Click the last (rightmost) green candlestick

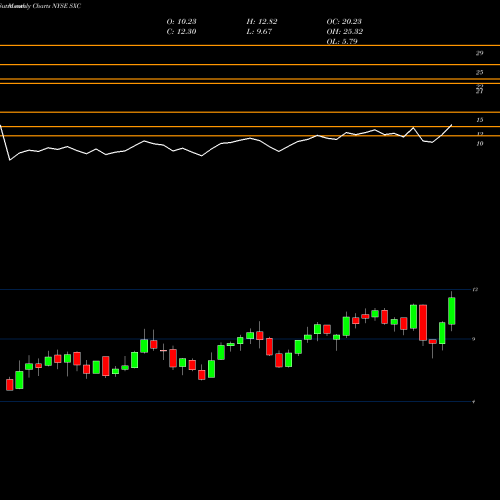[x=452, y=311]
